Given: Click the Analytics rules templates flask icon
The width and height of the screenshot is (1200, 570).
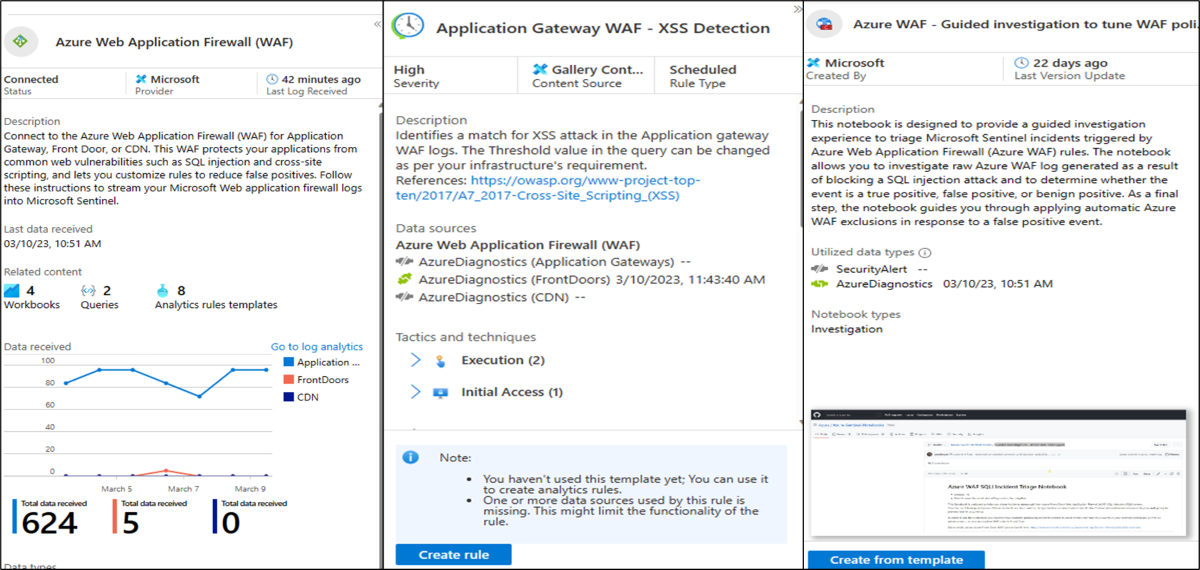Looking at the screenshot, I should coord(163,291).
